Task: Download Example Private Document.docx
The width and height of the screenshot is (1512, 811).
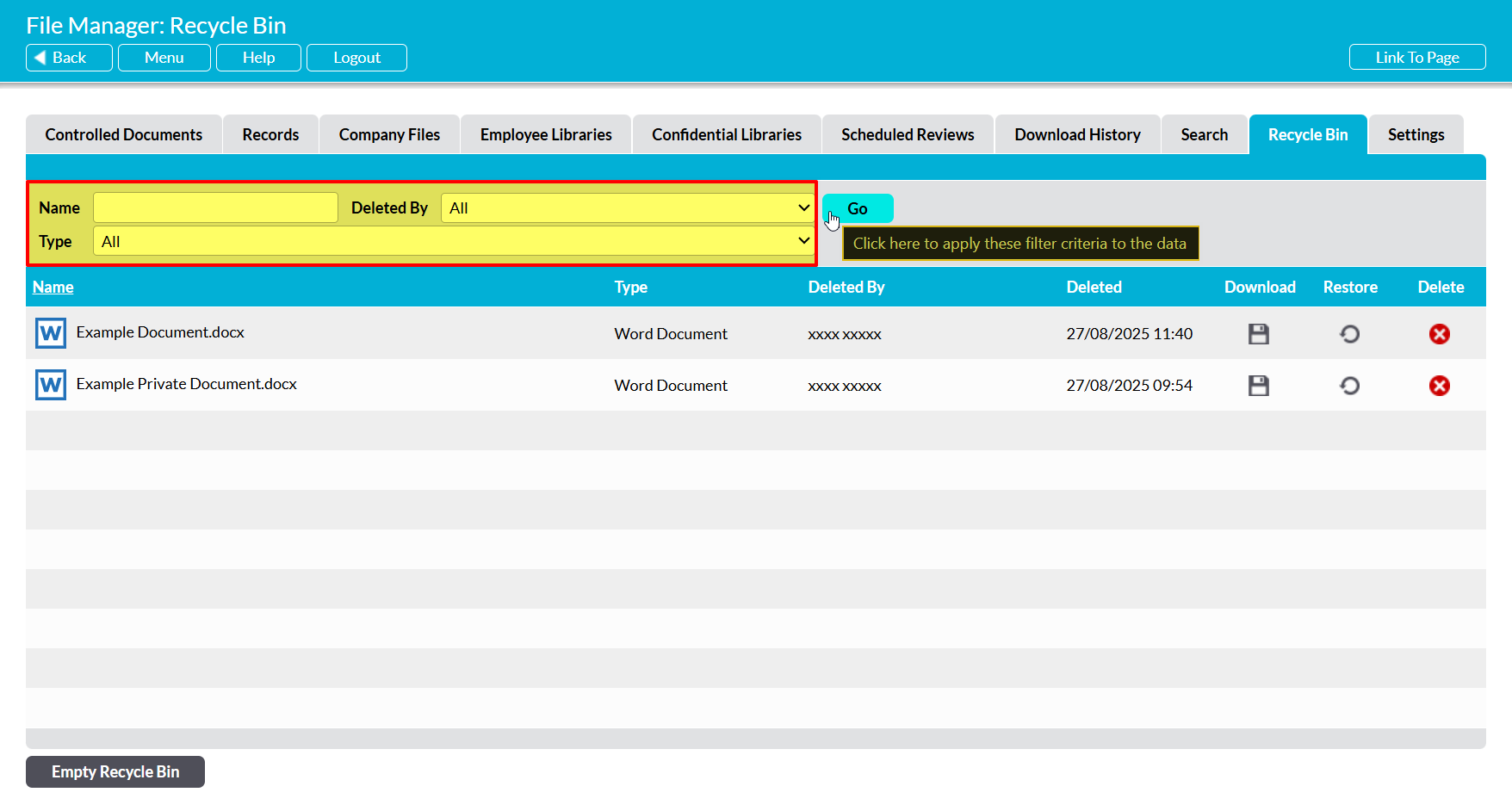Action: pos(1258,386)
